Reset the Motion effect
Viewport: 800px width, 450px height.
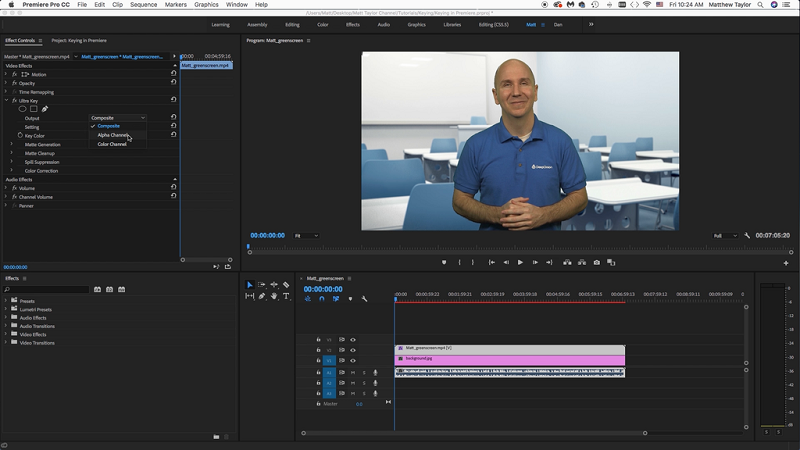point(174,74)
